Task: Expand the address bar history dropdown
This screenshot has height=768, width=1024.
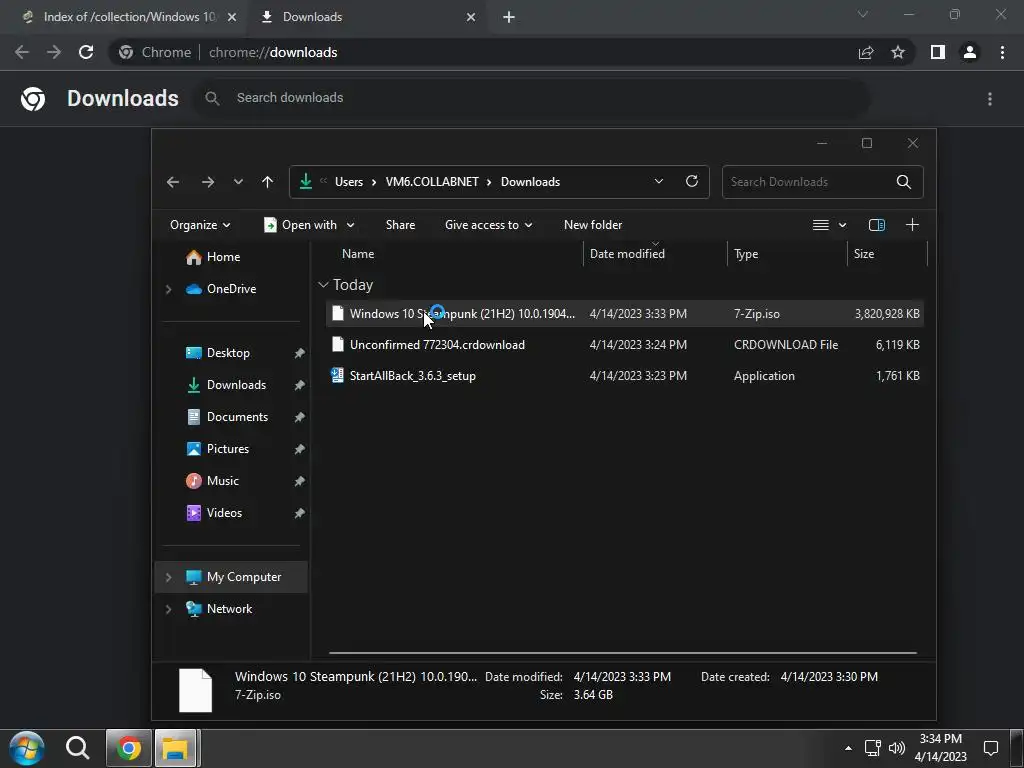Action: point(659,182)
